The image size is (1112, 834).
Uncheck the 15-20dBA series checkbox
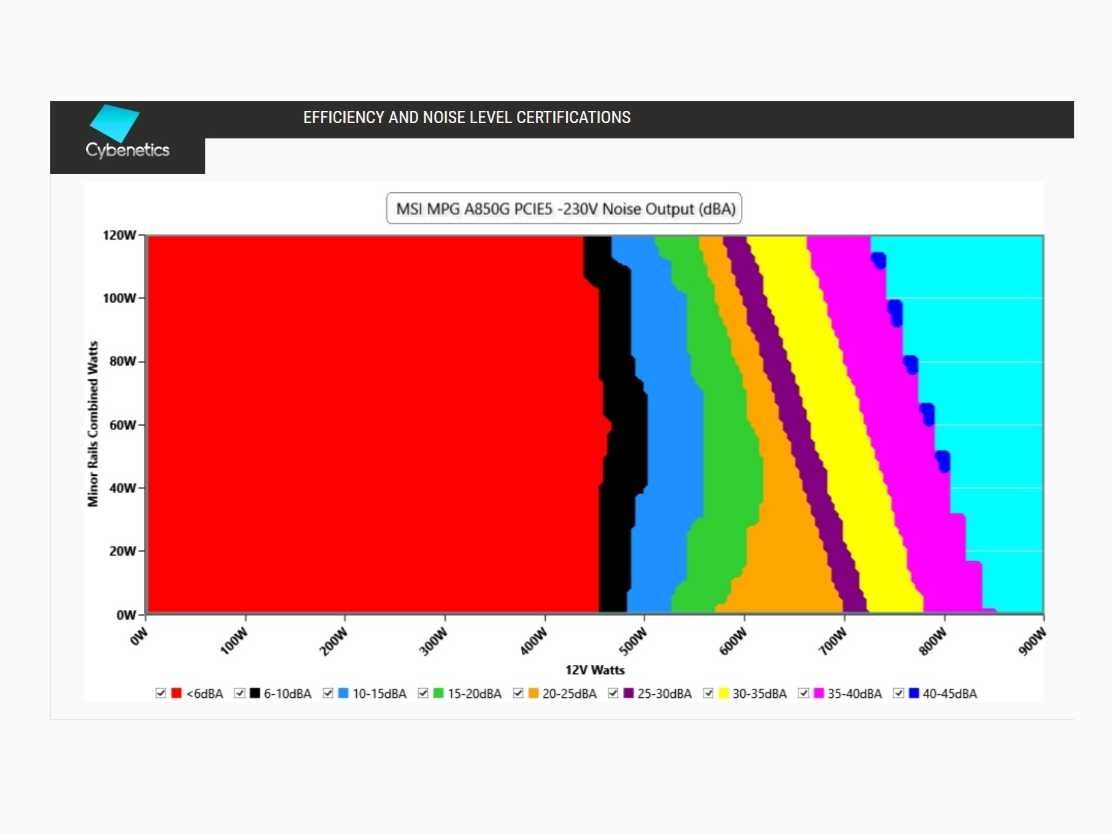(x=423, y=693)
